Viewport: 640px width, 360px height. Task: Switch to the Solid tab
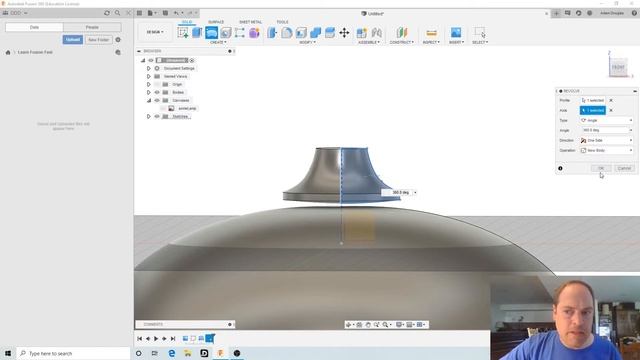point(187,22)
